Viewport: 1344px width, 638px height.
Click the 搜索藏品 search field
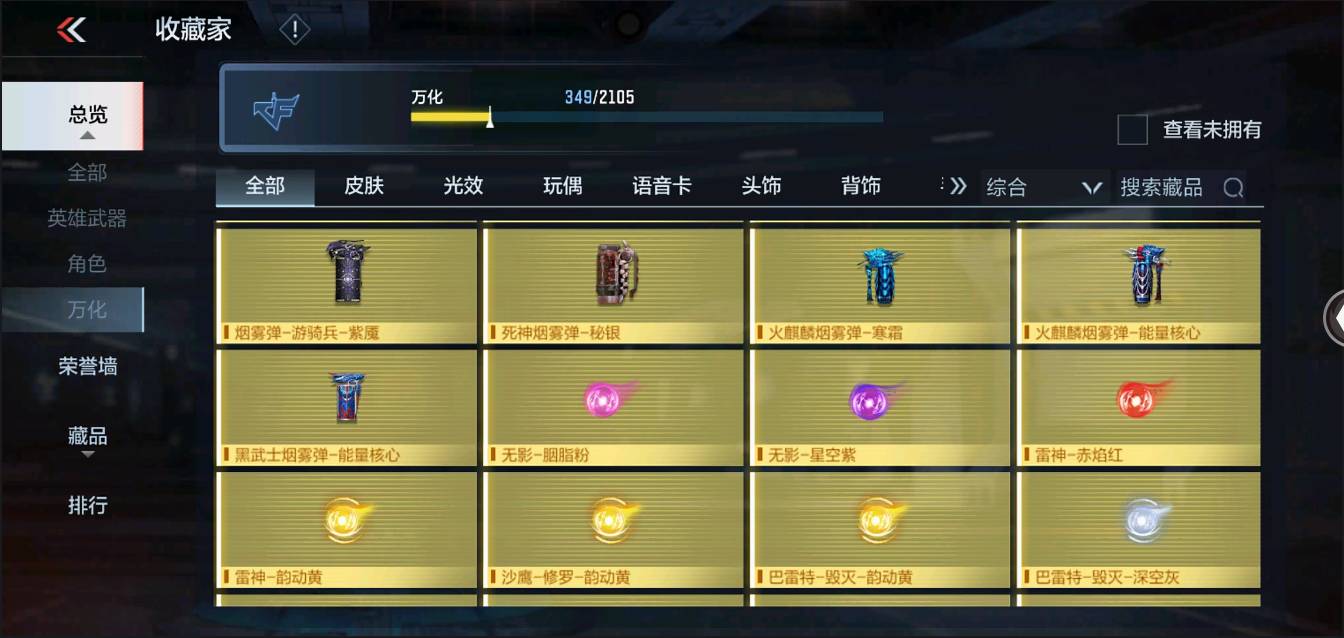coord(1185,187)
